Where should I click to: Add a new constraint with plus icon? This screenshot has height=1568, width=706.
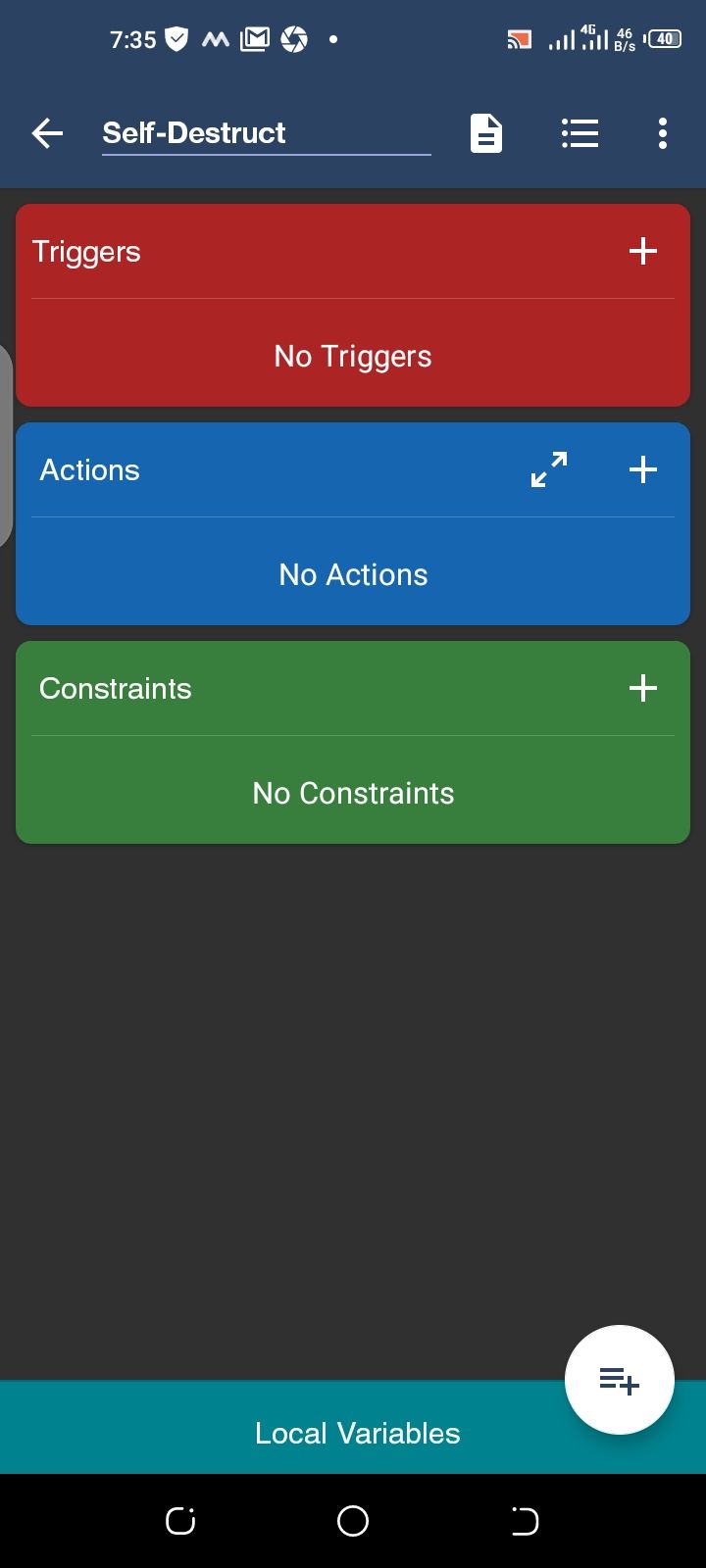tap(643, 689)
